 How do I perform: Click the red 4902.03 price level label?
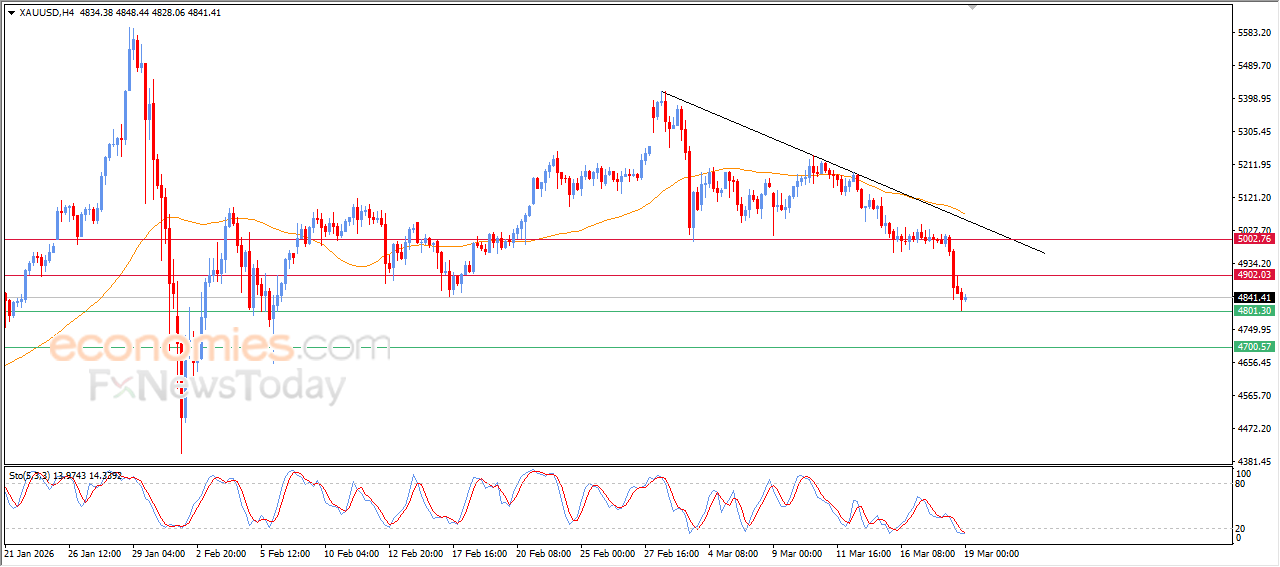[x=1254, y=275]
